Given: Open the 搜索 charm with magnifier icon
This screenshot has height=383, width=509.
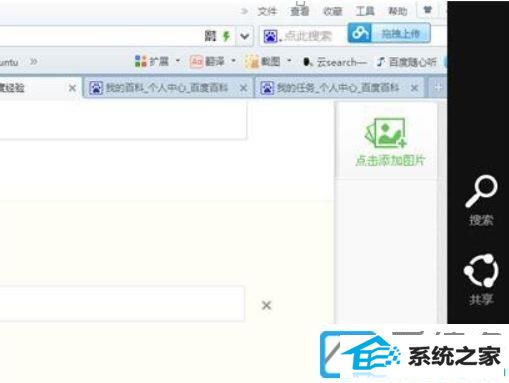Looking at the screenshot, I should [x=481, y=200].
